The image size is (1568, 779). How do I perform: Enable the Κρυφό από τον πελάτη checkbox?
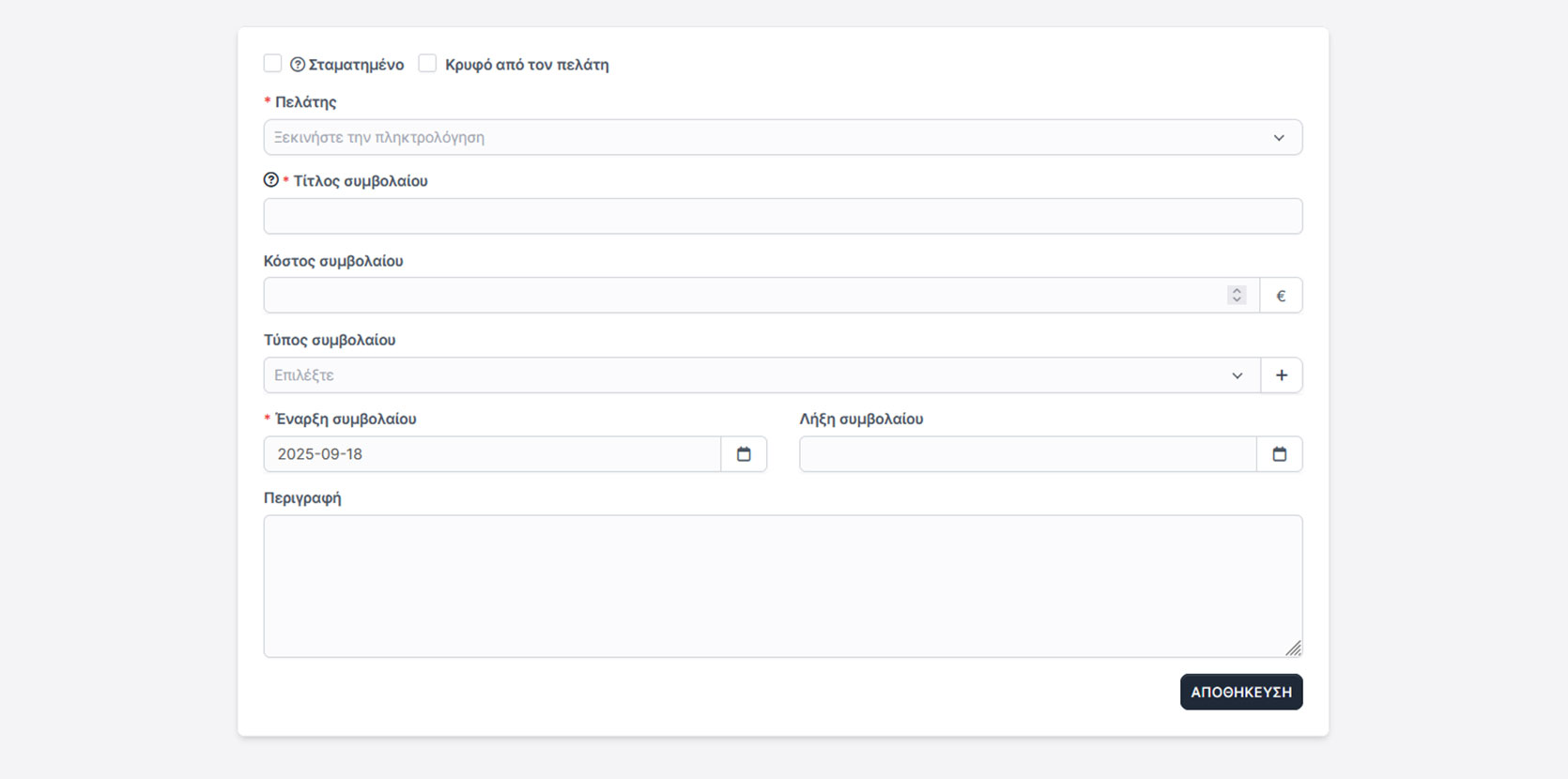click(x=427, y=64)
